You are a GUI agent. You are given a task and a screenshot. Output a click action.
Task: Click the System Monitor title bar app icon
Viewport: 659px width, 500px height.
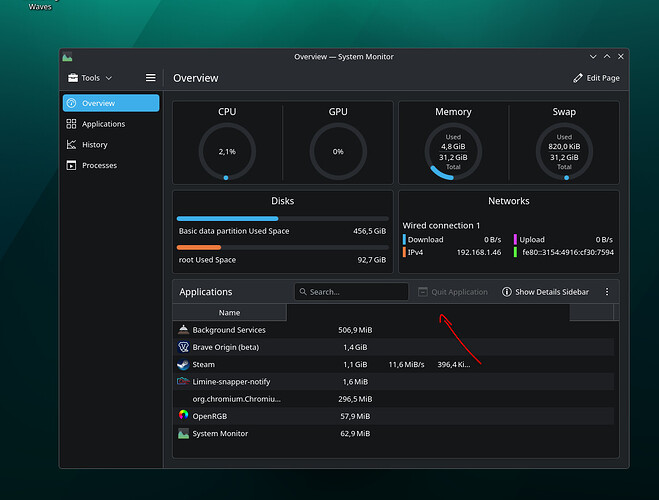click(67, 57)
